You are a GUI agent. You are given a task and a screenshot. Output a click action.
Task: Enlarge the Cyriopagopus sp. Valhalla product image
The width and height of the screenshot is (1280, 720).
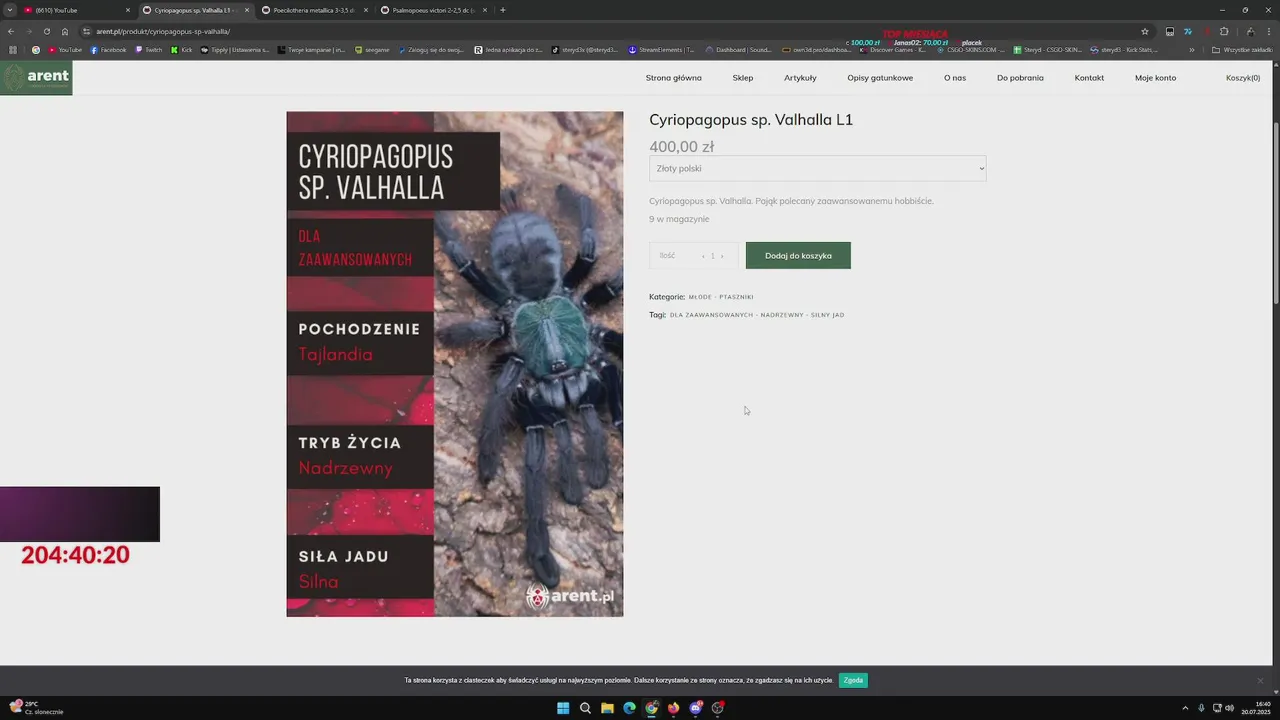tap(455, 364)
